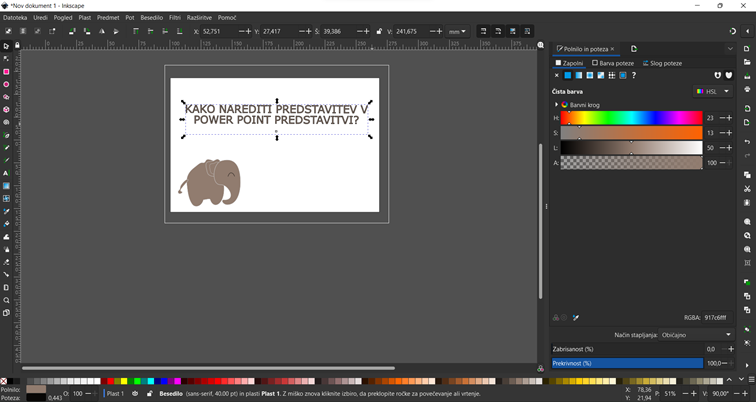Open the mm units dropdown
756x402 pixels.
click(457, 31)
